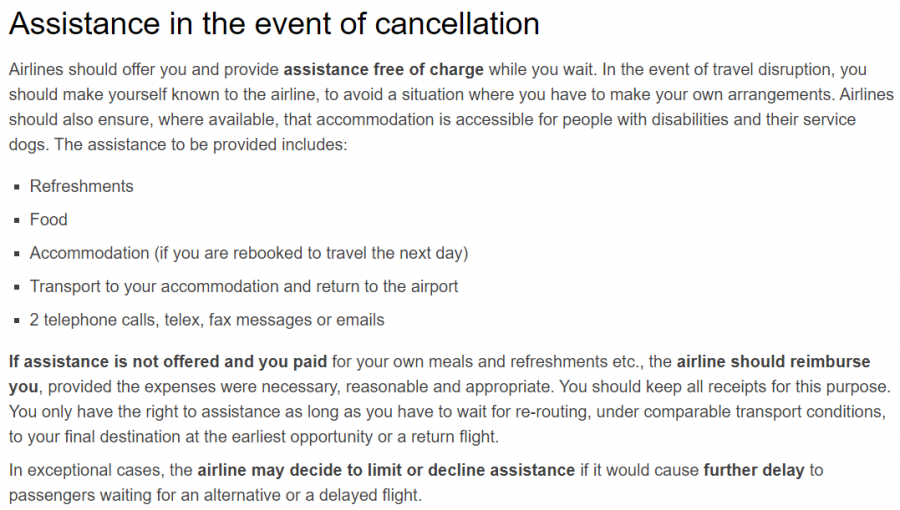Click bullet marker beside Transport item
The image size is (900, 510).
(x=17, y=287)
